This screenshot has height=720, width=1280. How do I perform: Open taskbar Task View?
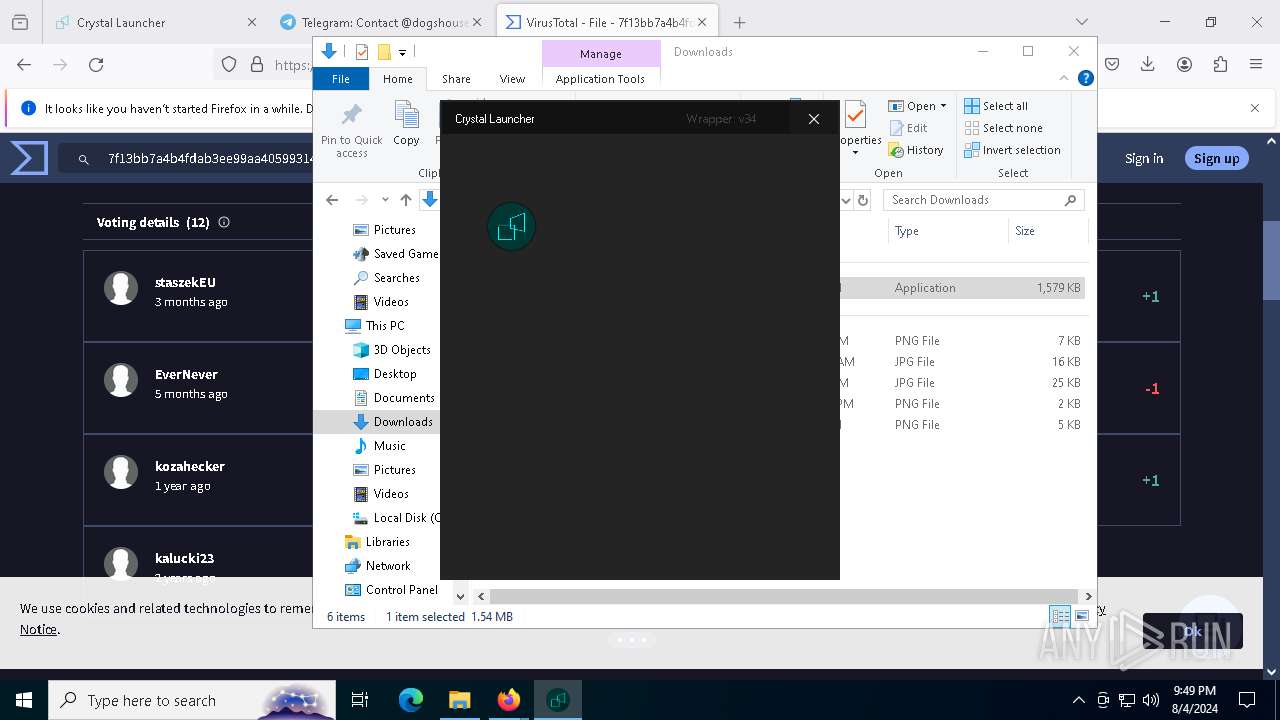tap(360, 700)
